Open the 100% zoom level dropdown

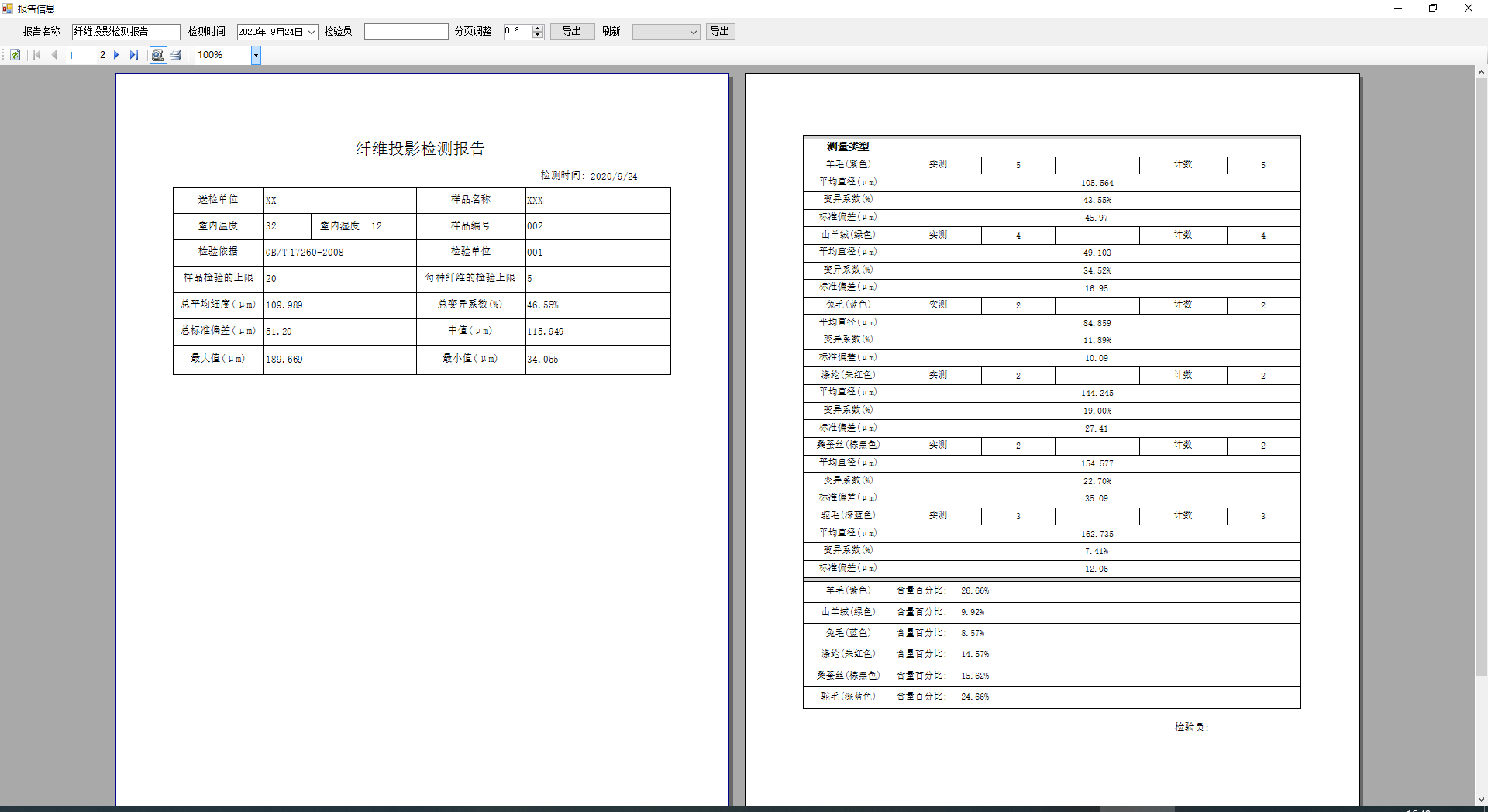256,55
